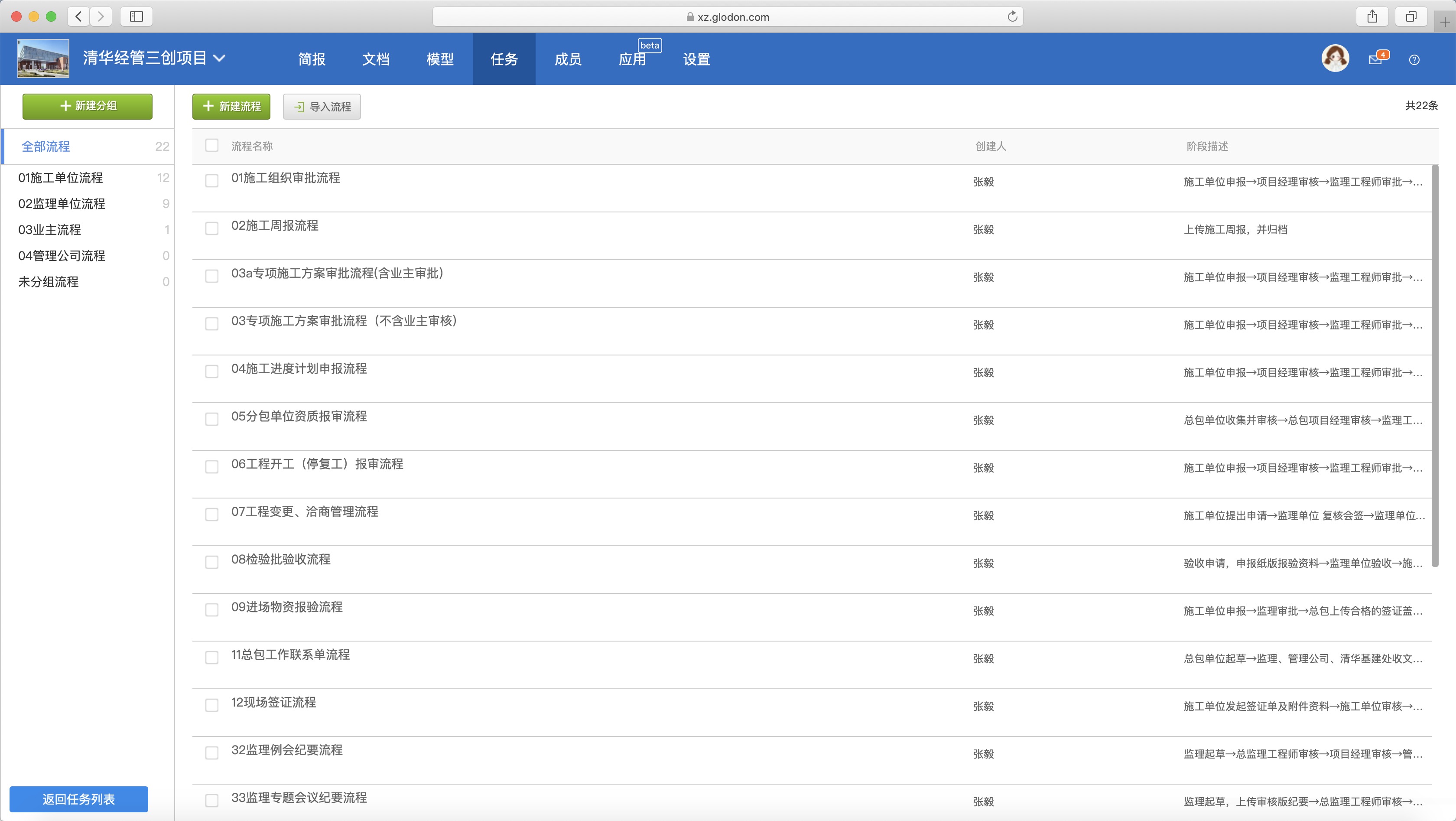Click the Safari page reload icon
Screen dimensions: 1456x821
coord(1012,16)
